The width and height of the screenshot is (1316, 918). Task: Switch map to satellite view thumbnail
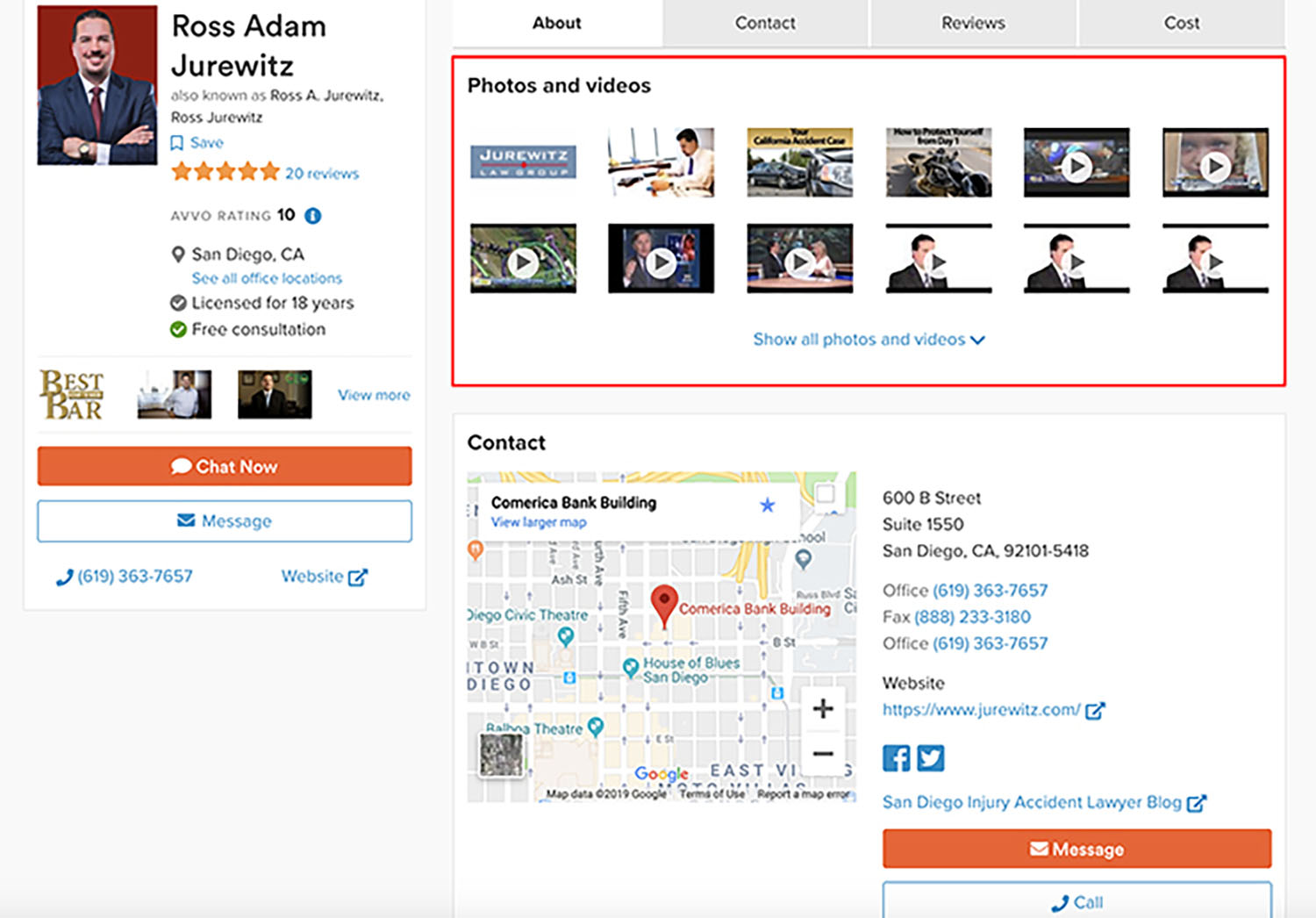[x=501, y=755]
